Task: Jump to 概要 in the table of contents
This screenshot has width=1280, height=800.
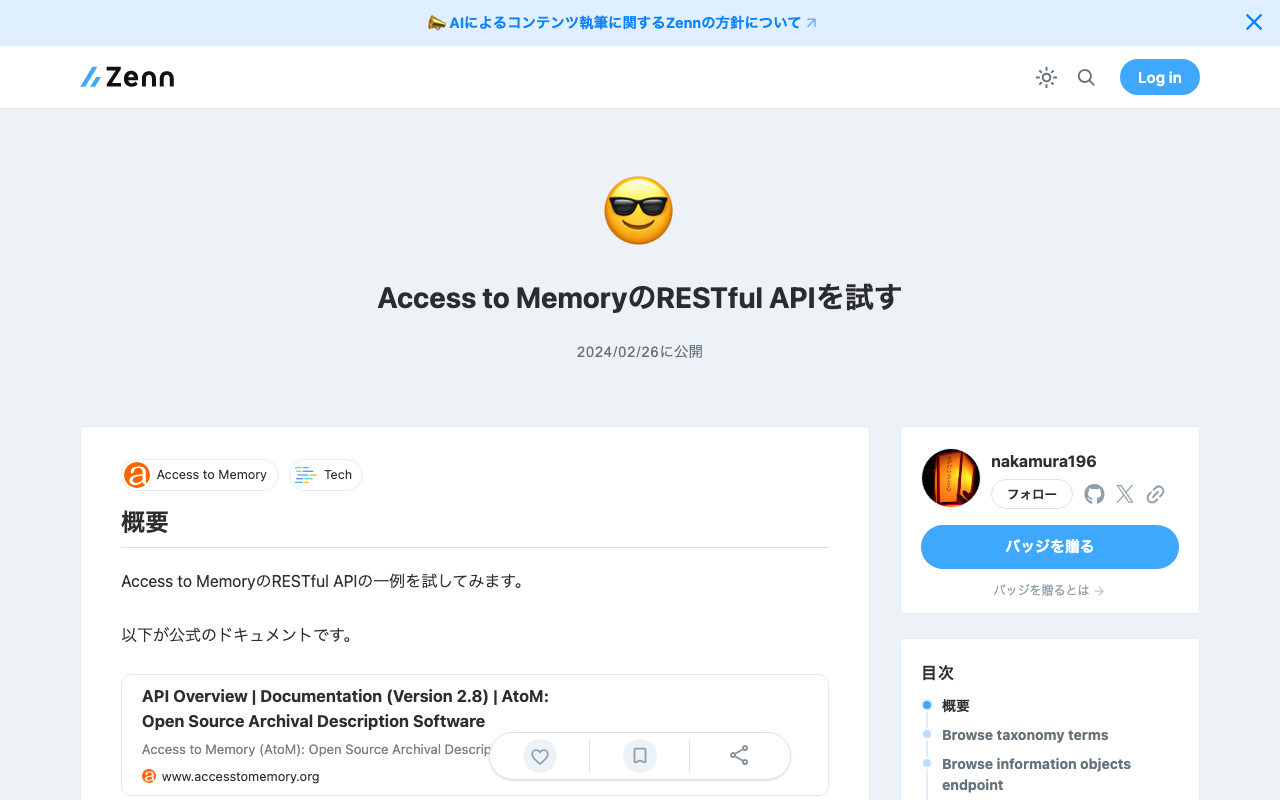Action: [955, 705]
